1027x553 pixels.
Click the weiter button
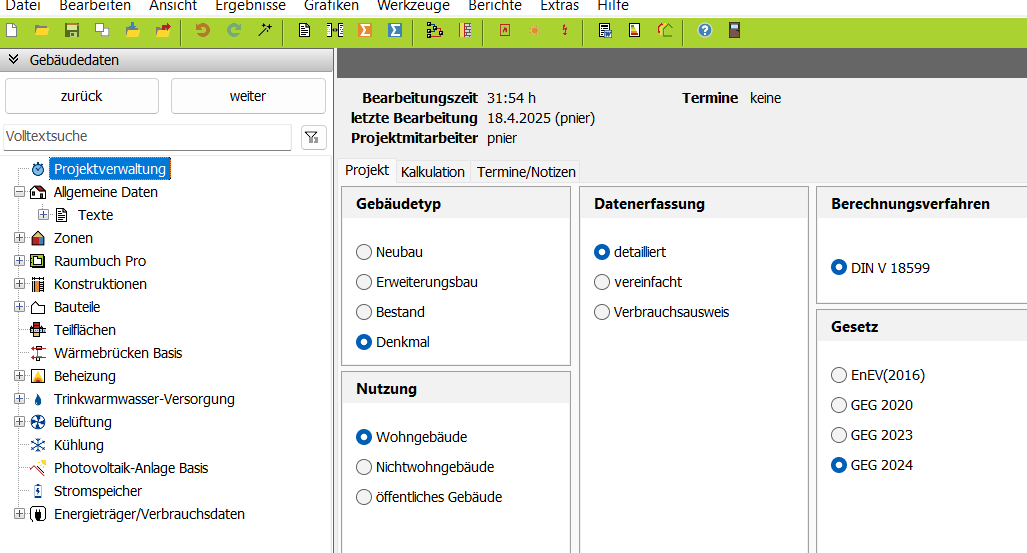[x=248, y=96]
